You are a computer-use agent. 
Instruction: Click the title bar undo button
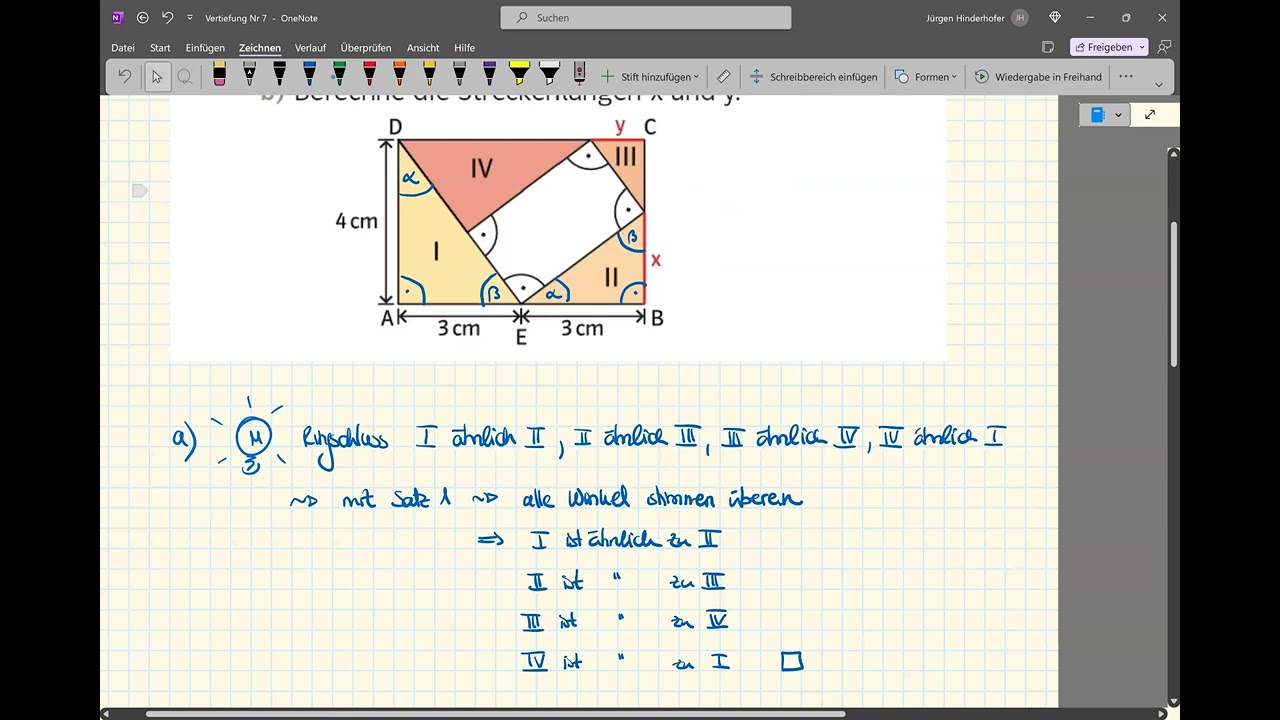pos(168,18)
